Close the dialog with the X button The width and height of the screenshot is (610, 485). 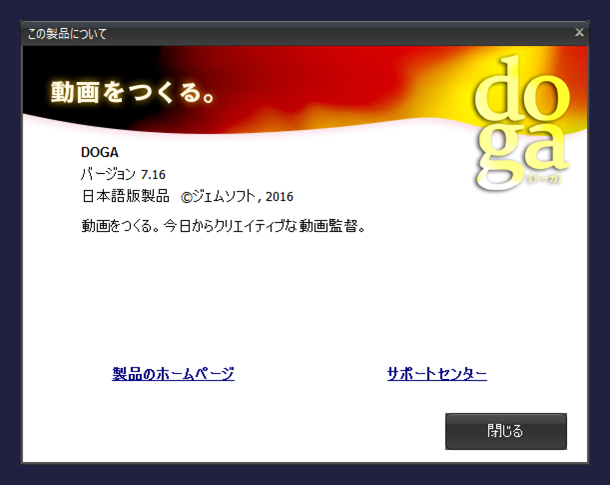579,32
